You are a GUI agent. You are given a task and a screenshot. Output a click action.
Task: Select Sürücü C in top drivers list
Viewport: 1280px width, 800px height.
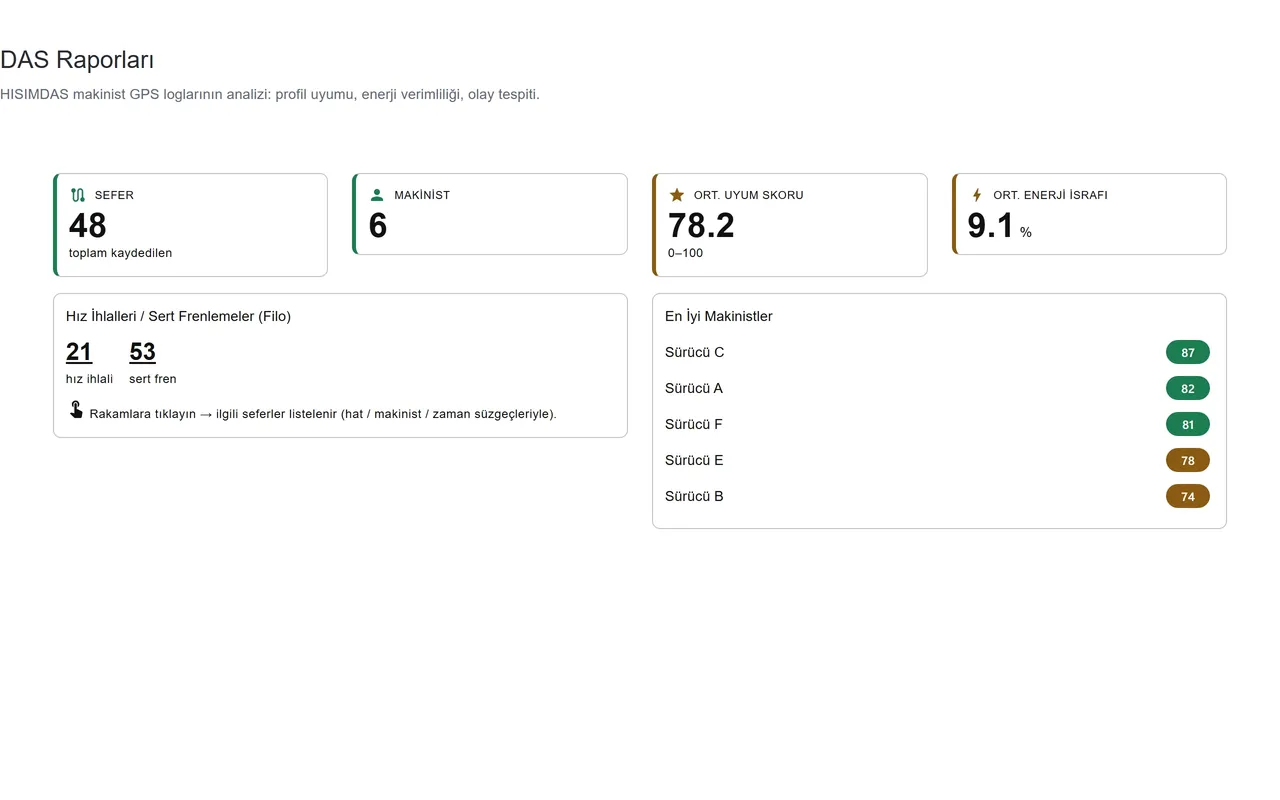[937, 352]
